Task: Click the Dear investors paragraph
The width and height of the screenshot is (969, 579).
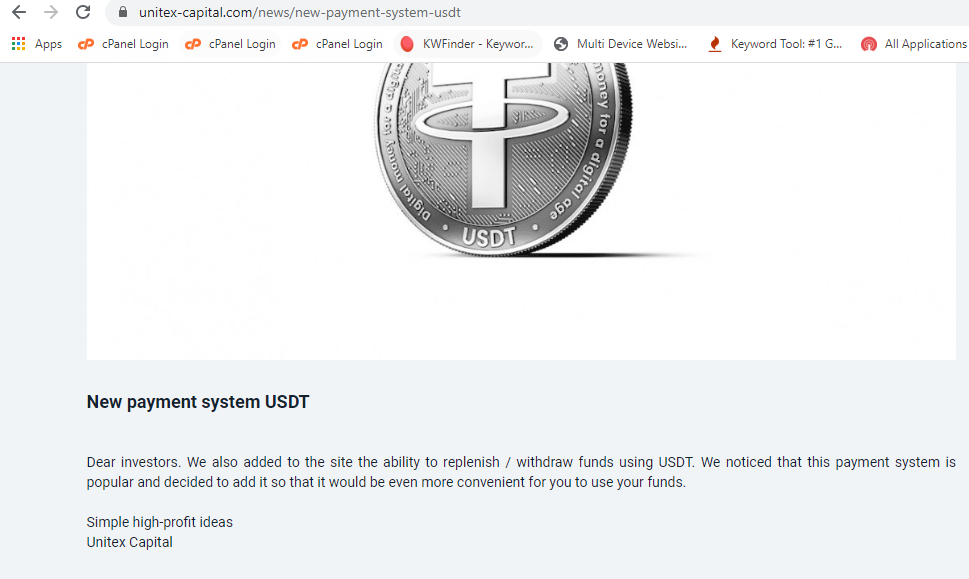Action: [x=521, y=472]
